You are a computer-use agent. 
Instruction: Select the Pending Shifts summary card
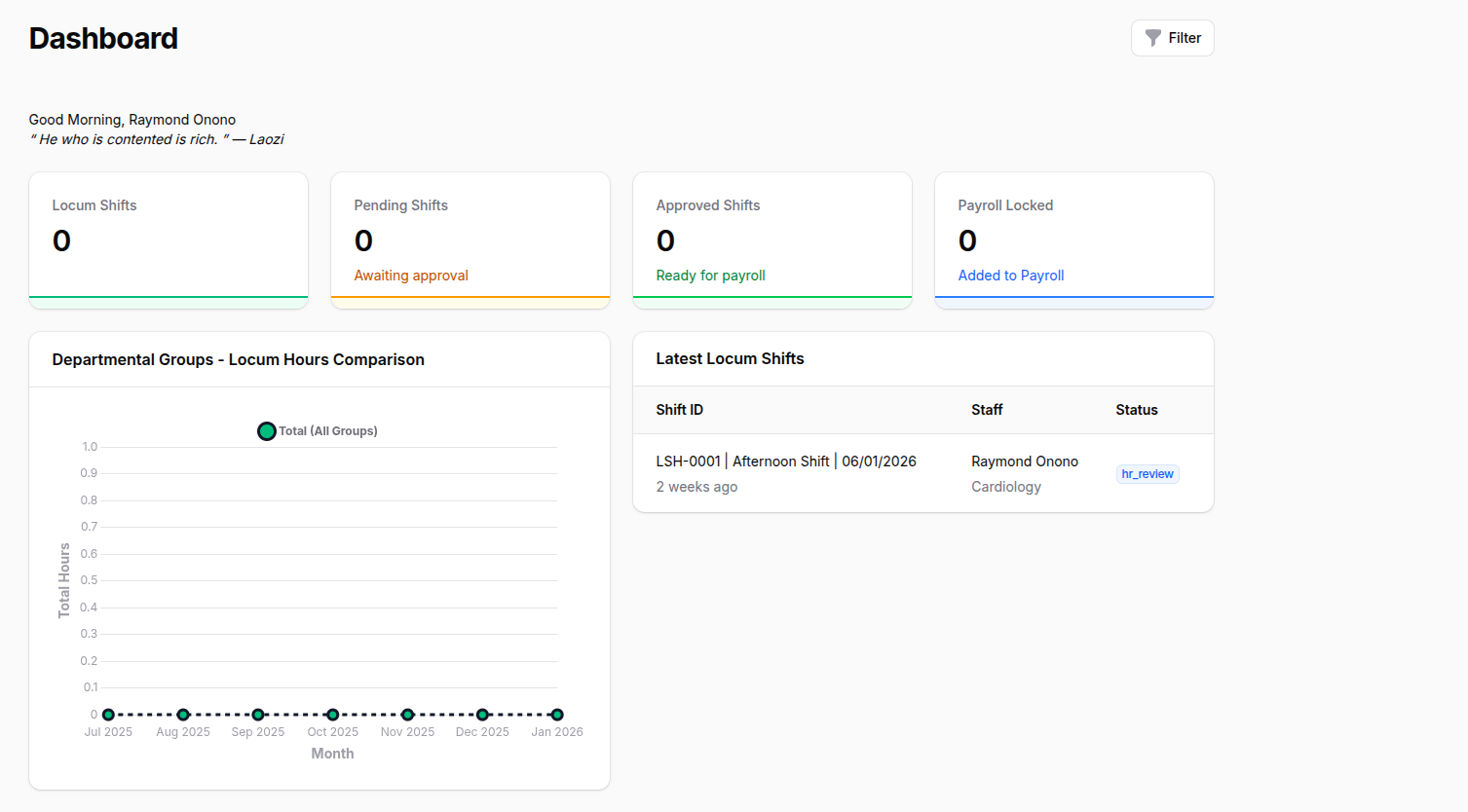click(470, 240)
